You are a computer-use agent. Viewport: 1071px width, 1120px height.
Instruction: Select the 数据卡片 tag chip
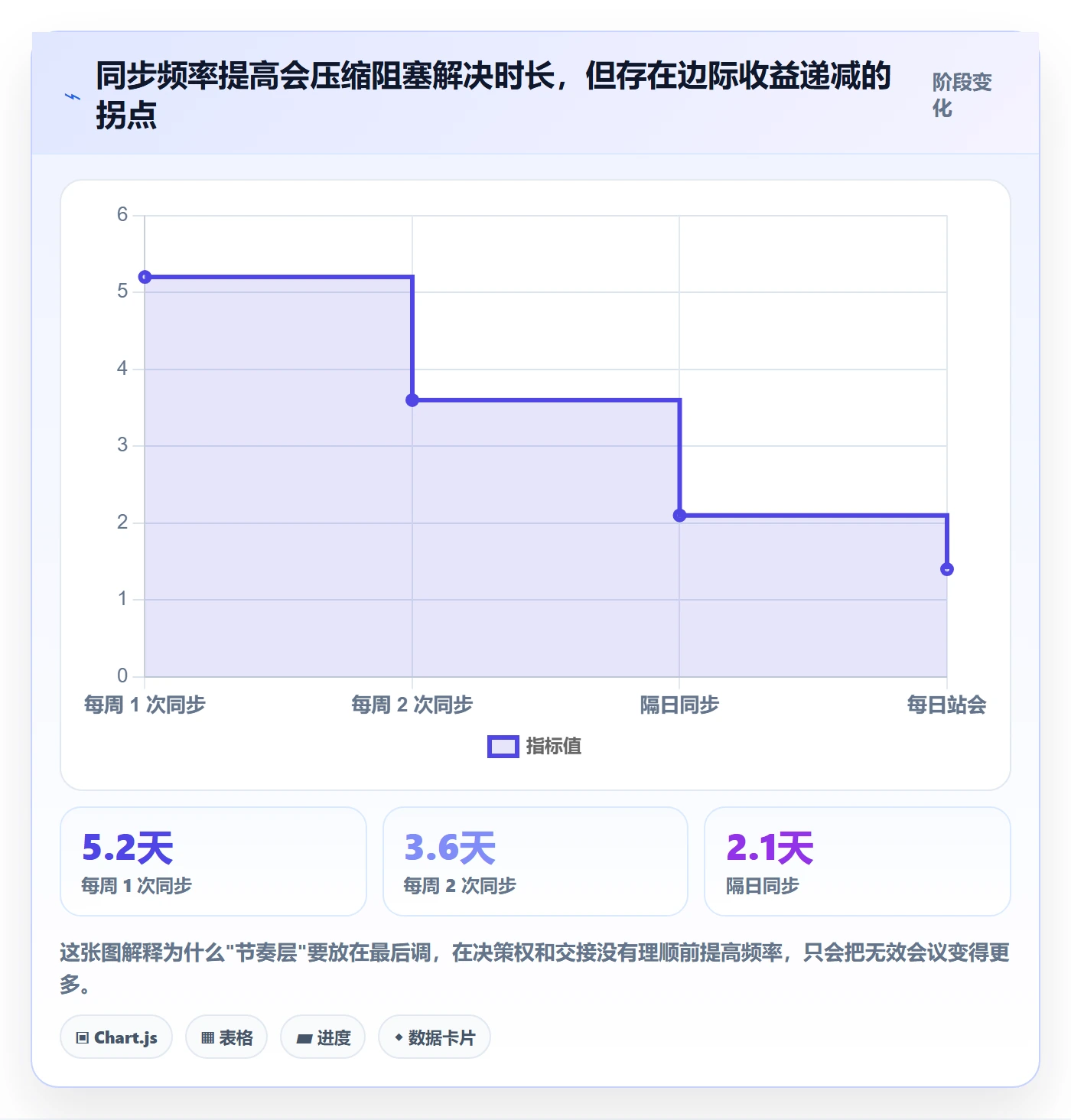(x=435, y=1037)
